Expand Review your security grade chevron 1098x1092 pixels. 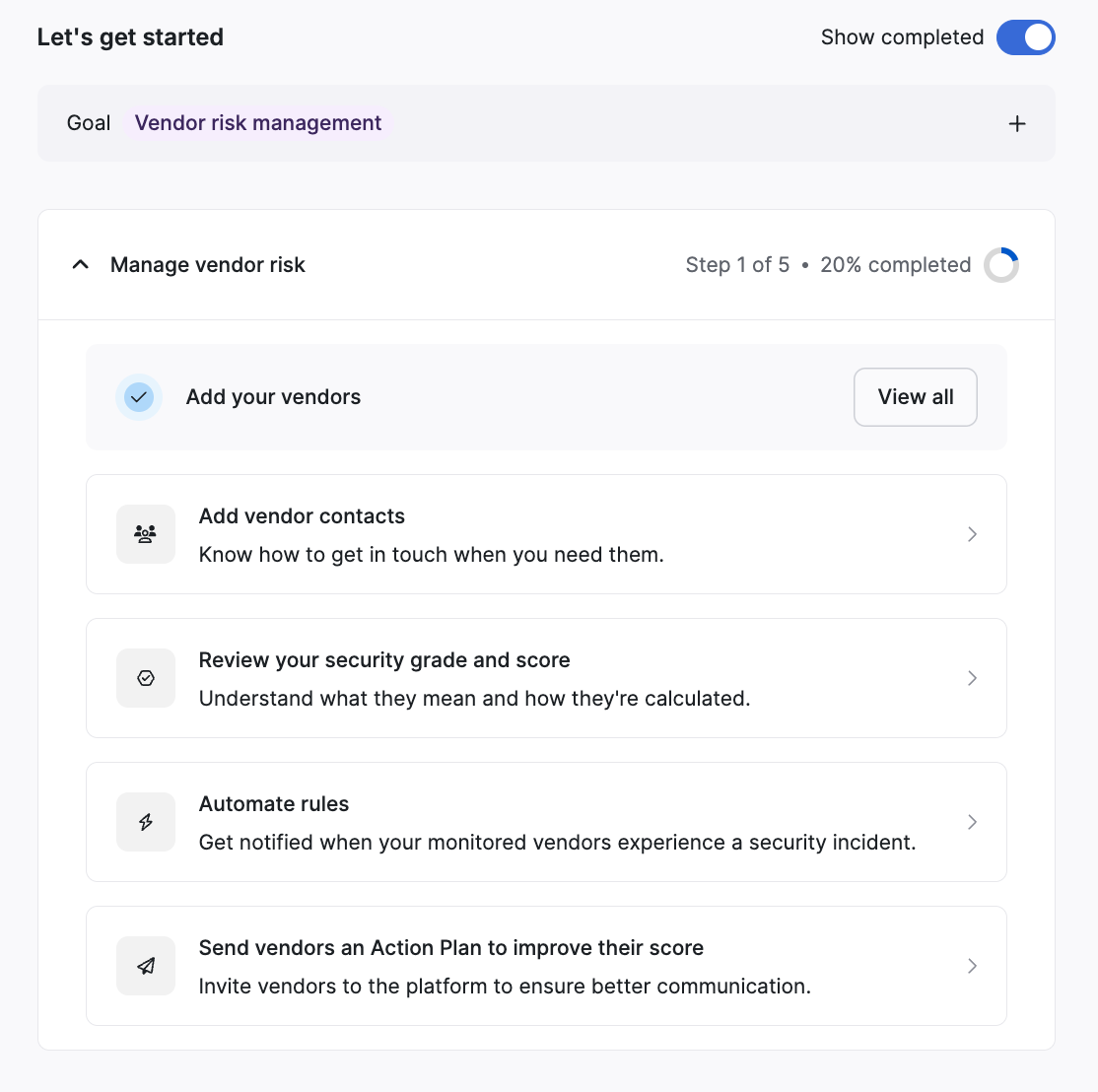(972, 678)
